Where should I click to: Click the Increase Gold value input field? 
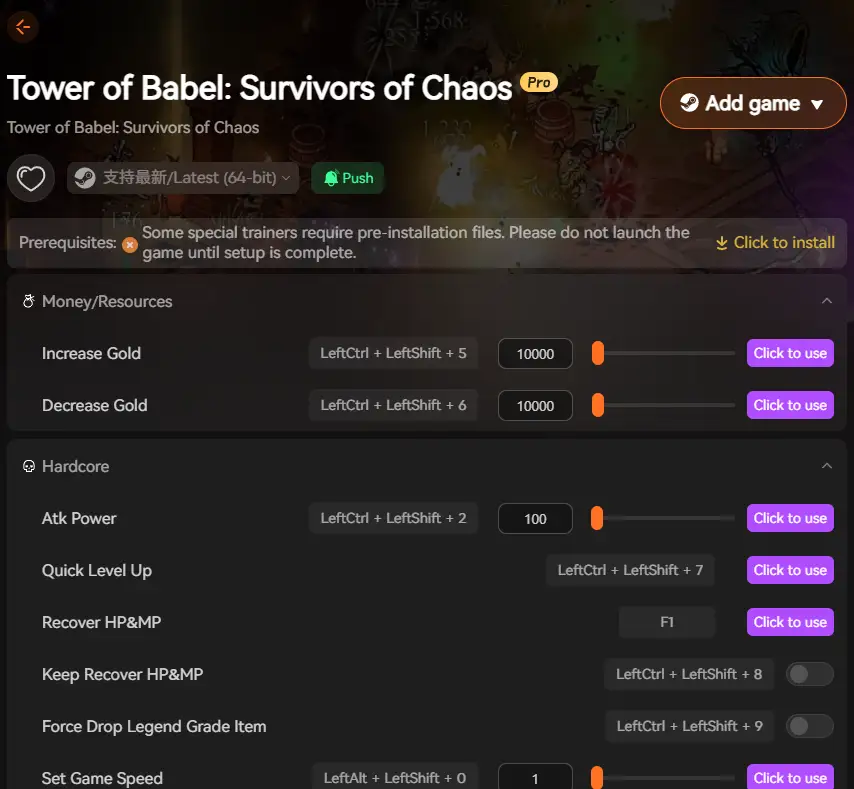pos(534,353)
